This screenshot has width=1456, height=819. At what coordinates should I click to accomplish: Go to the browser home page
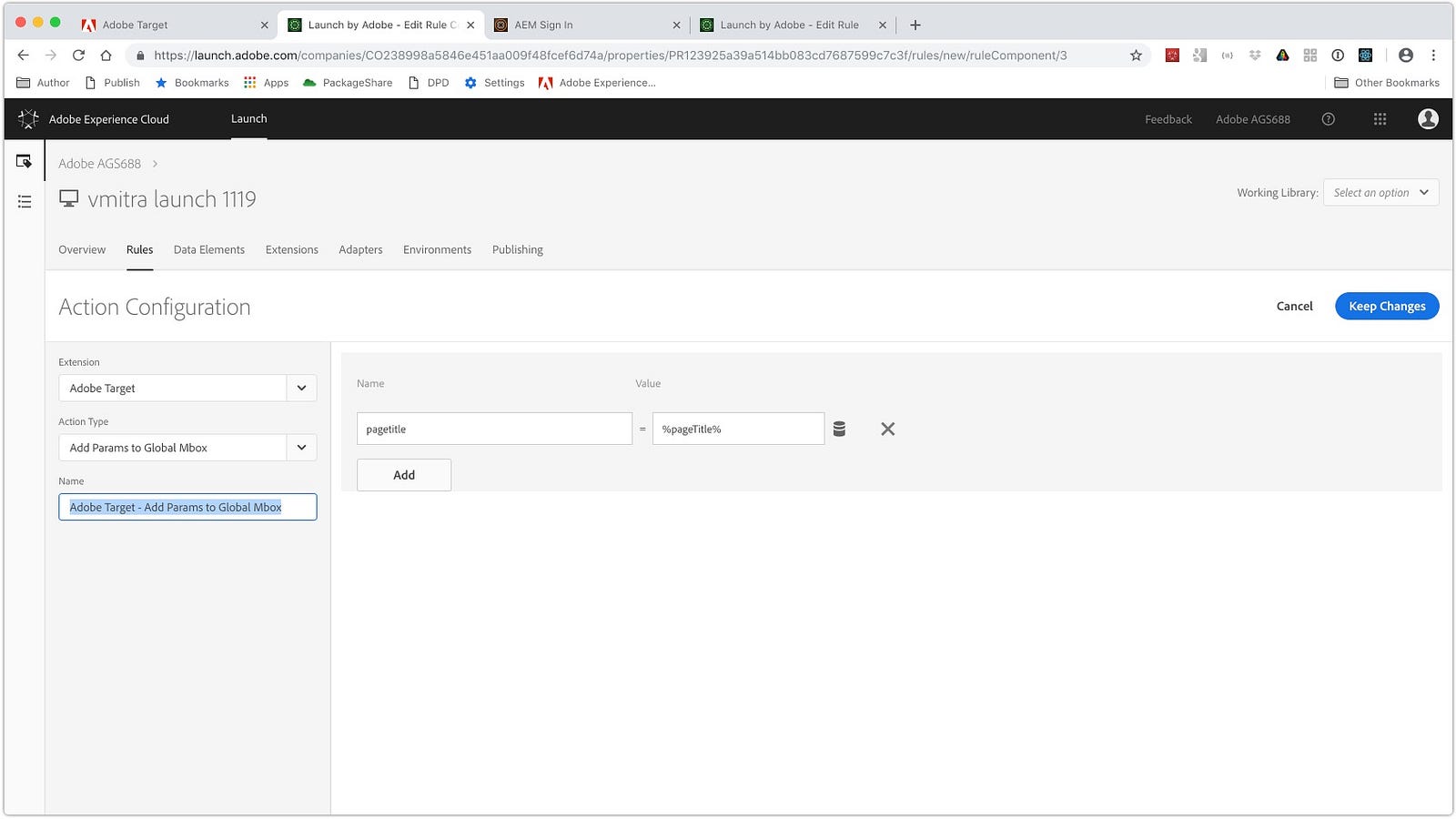[106, 56]
